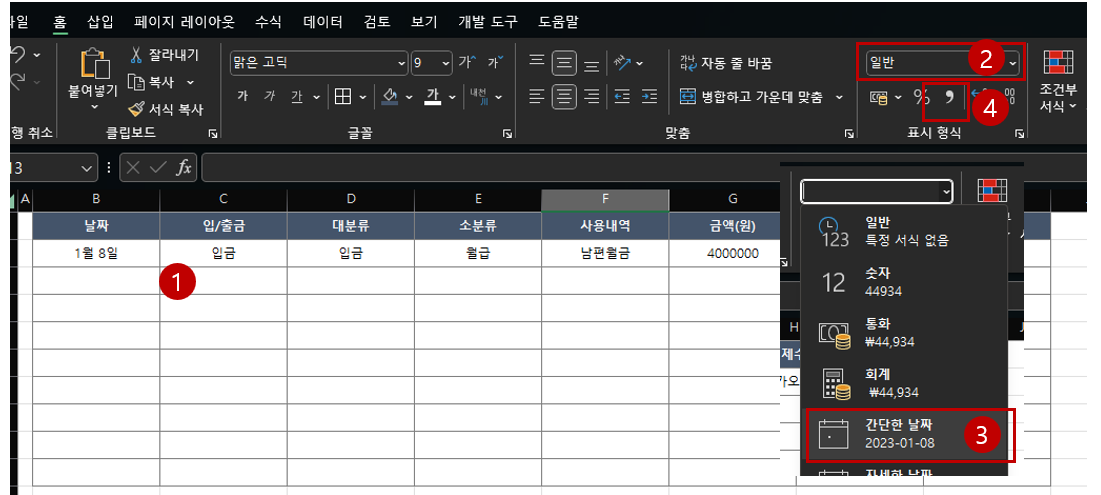Select Number (숫자) 44934 format

coord(906,282)
